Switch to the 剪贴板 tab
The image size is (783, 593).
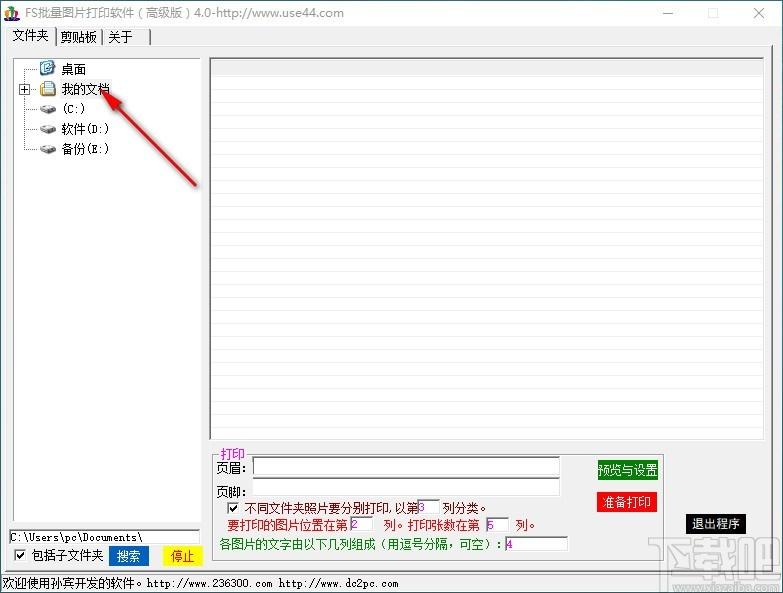pos(78,37)
